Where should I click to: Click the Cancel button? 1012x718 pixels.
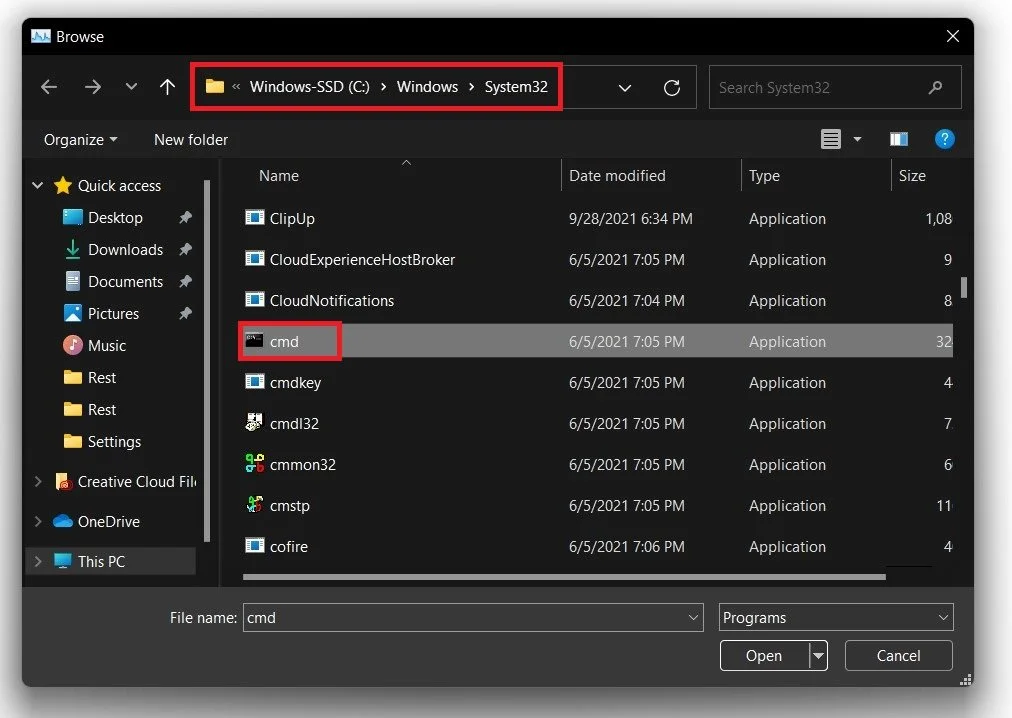click(898, 655)
